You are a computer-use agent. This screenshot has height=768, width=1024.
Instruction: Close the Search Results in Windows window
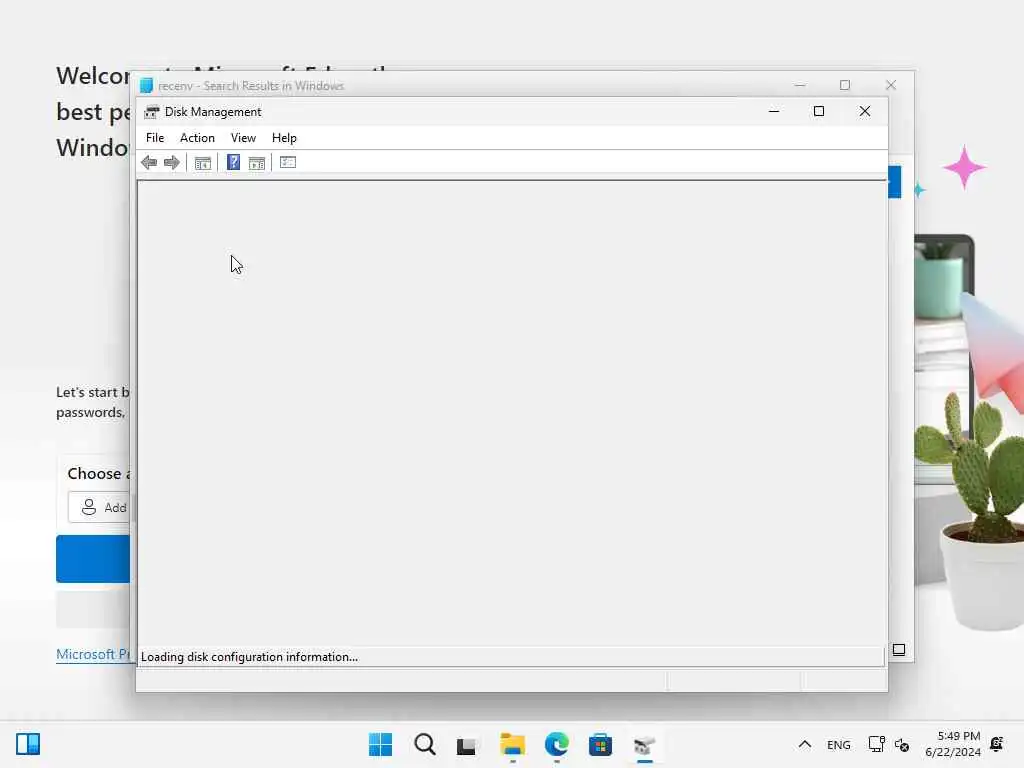tap(891, 85)
